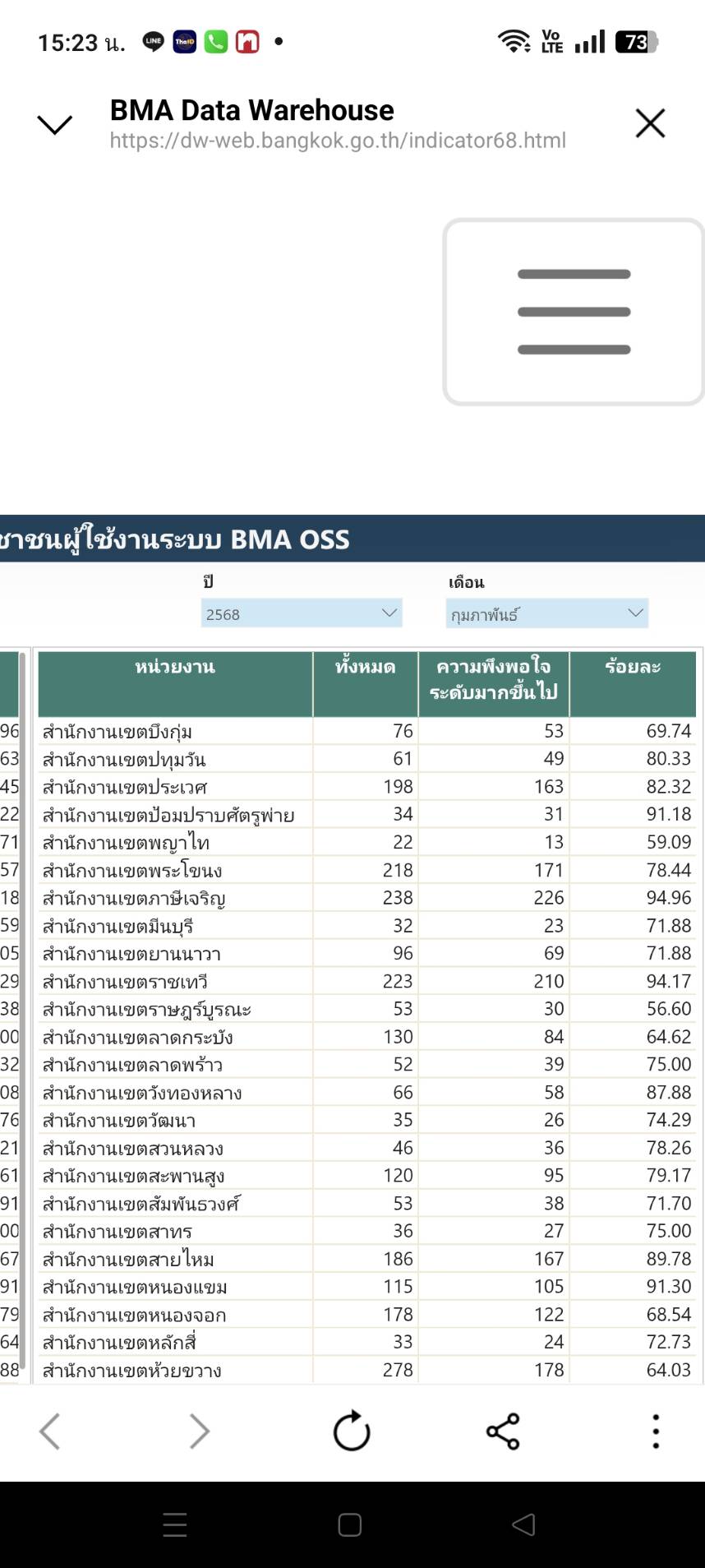Collapse browser with down chevron
Viewport: 705px width, 1568px height.
click(x=55, y=124)
